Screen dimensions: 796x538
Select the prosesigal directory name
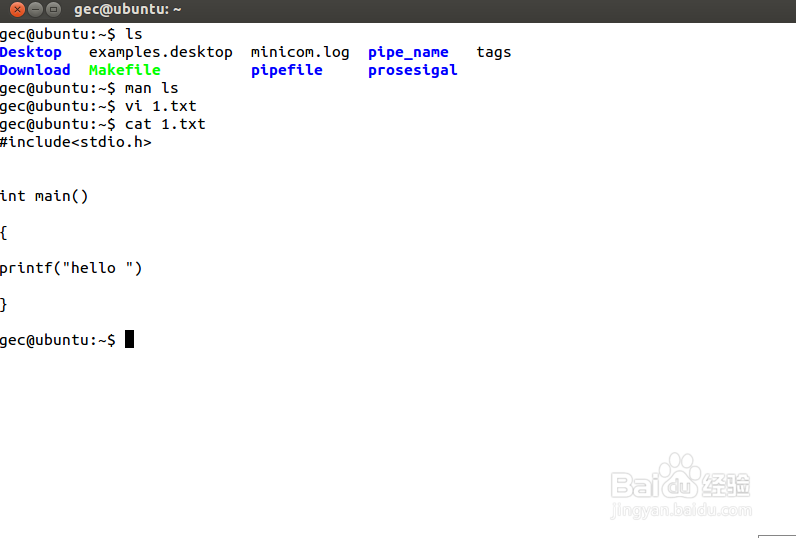point(412,70)
